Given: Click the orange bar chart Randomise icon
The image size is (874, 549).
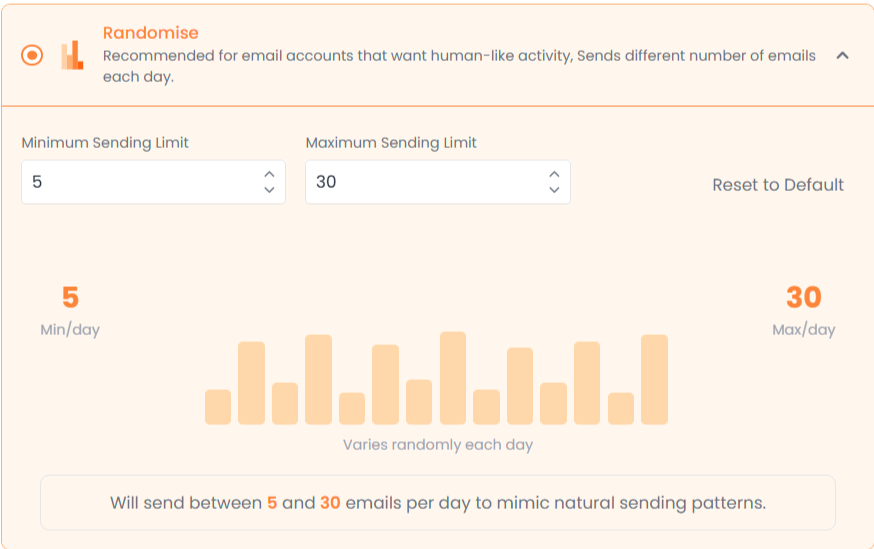Looking at the screenshot, I should pos(72,55).
